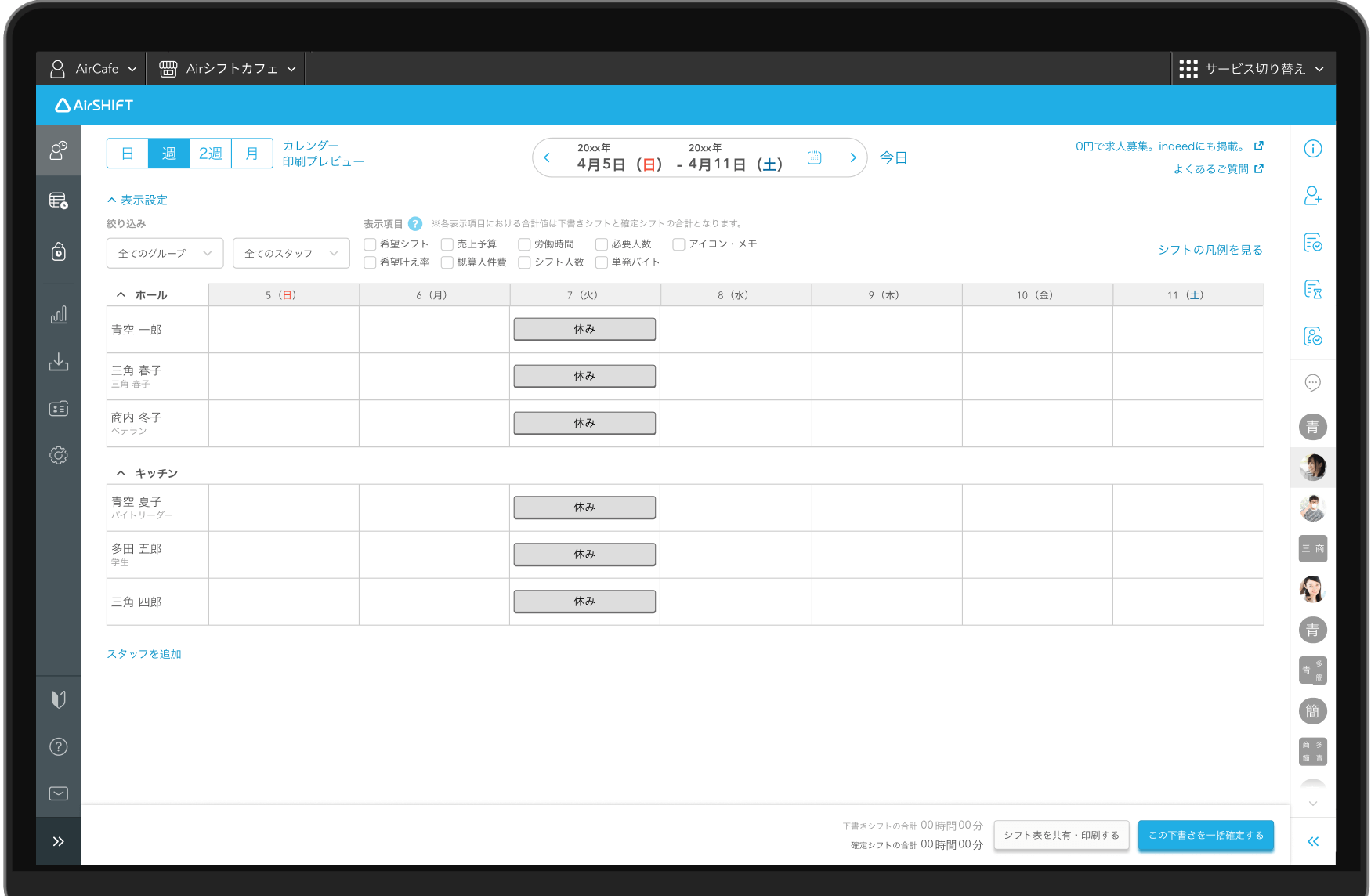This screenshot has width=1371, height=896.
Task: Open the 全てのグループ filter dropdown
Action: coord(165,253)
